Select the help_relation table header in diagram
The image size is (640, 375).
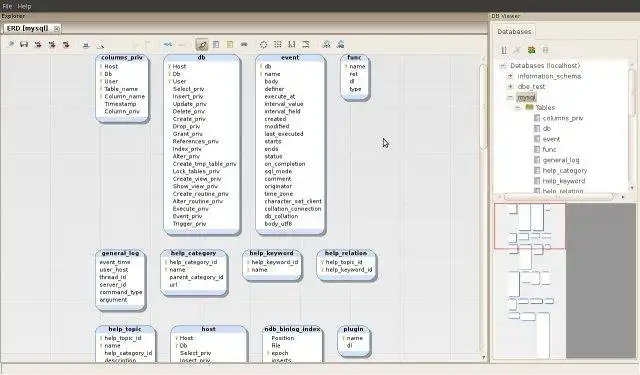tap(346, 253)
